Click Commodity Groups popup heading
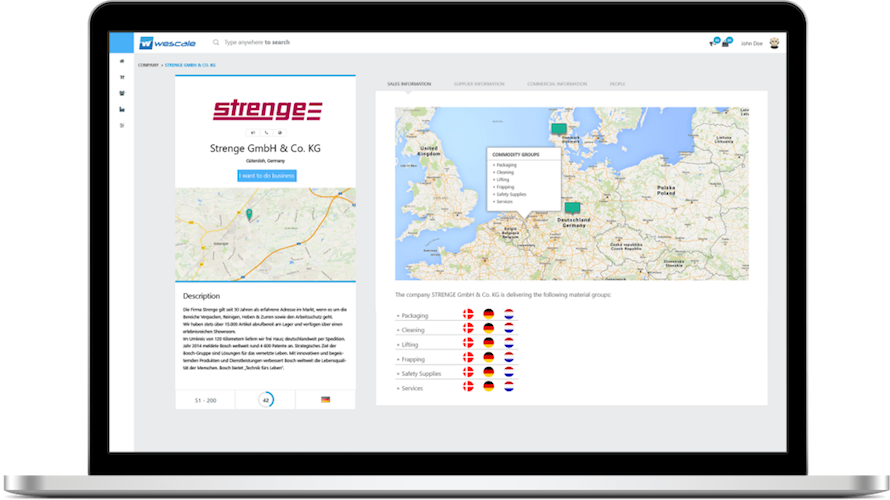Image resolution: width=890 pixels, height=500 pixels. [516, 154]
